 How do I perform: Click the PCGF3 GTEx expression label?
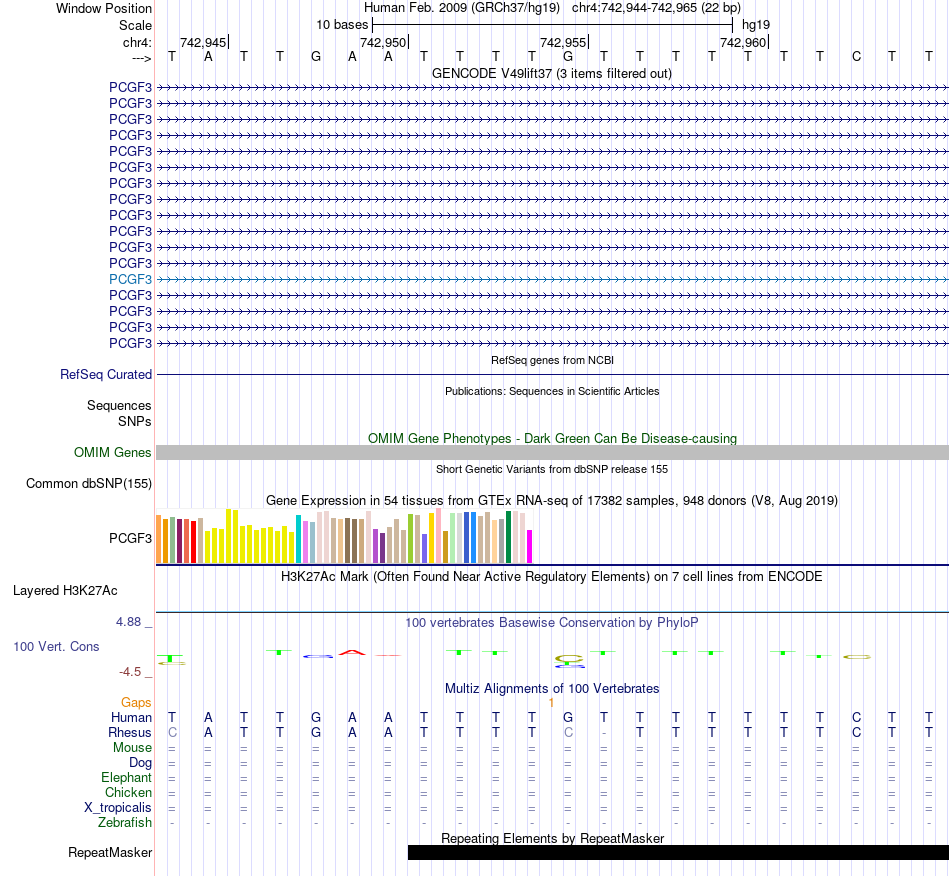pos(130,538)
